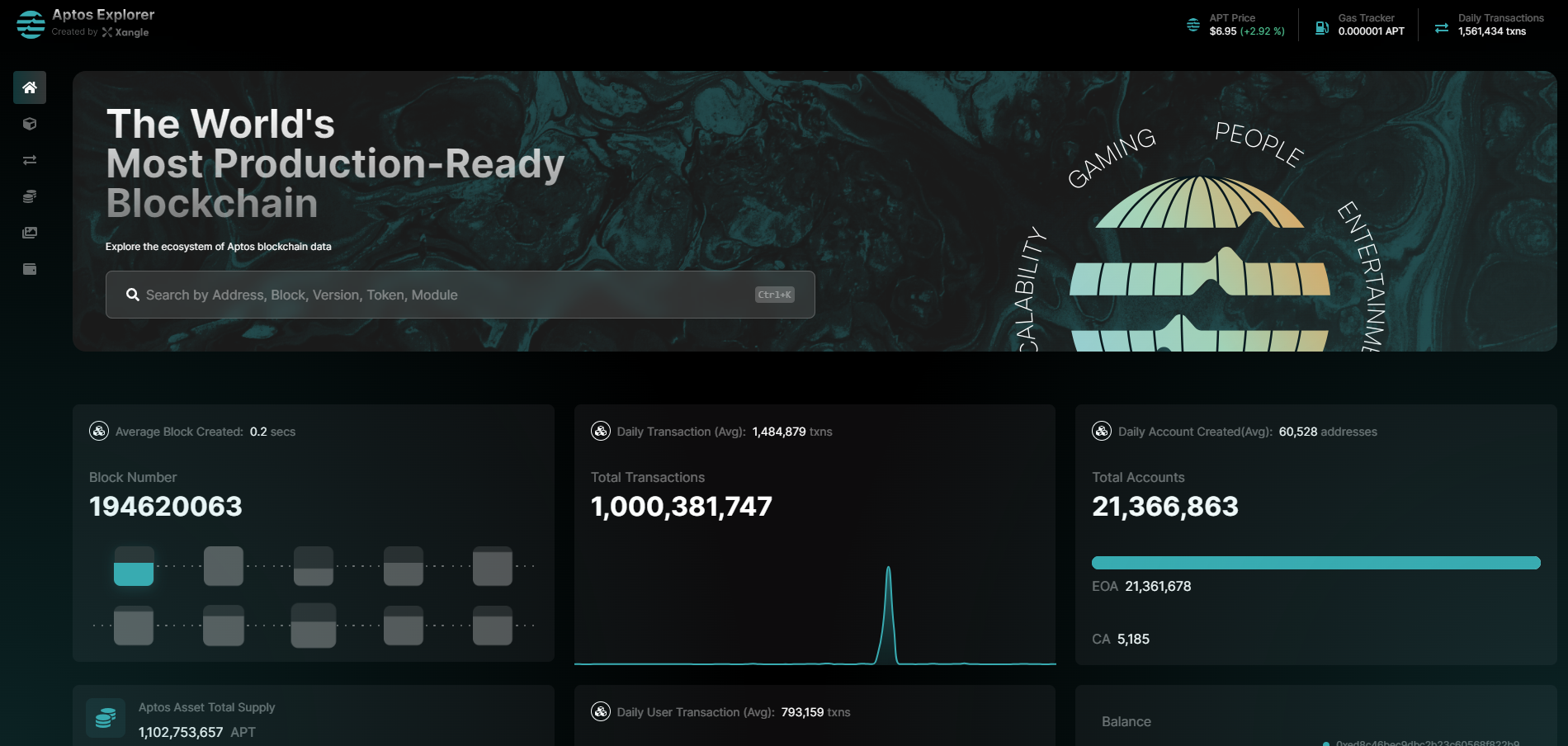This screenshot has width=1568, height=746.
Task: Click the icon beside Average Block Created
Action: click(99, 431)
